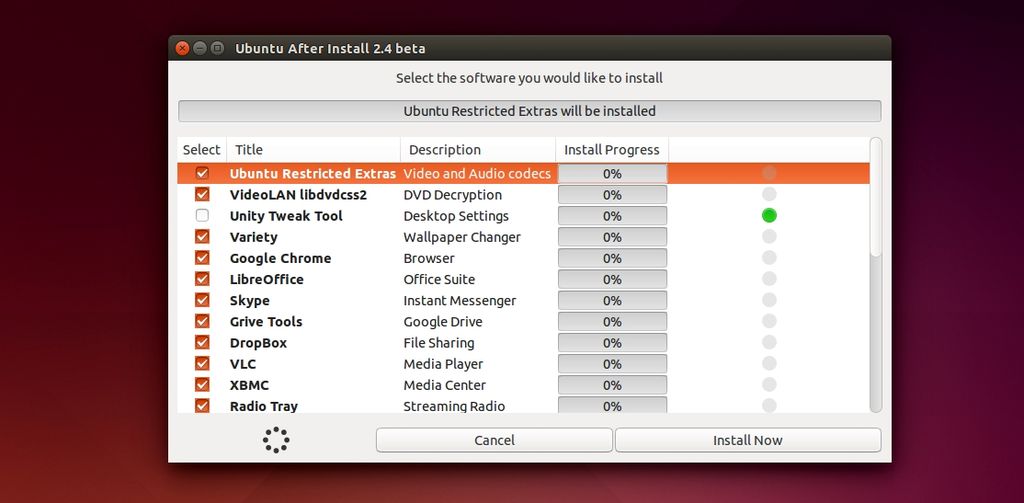Select the 'Google Chrome' row title
This screenshot has width=1024, height=503.
280,258
